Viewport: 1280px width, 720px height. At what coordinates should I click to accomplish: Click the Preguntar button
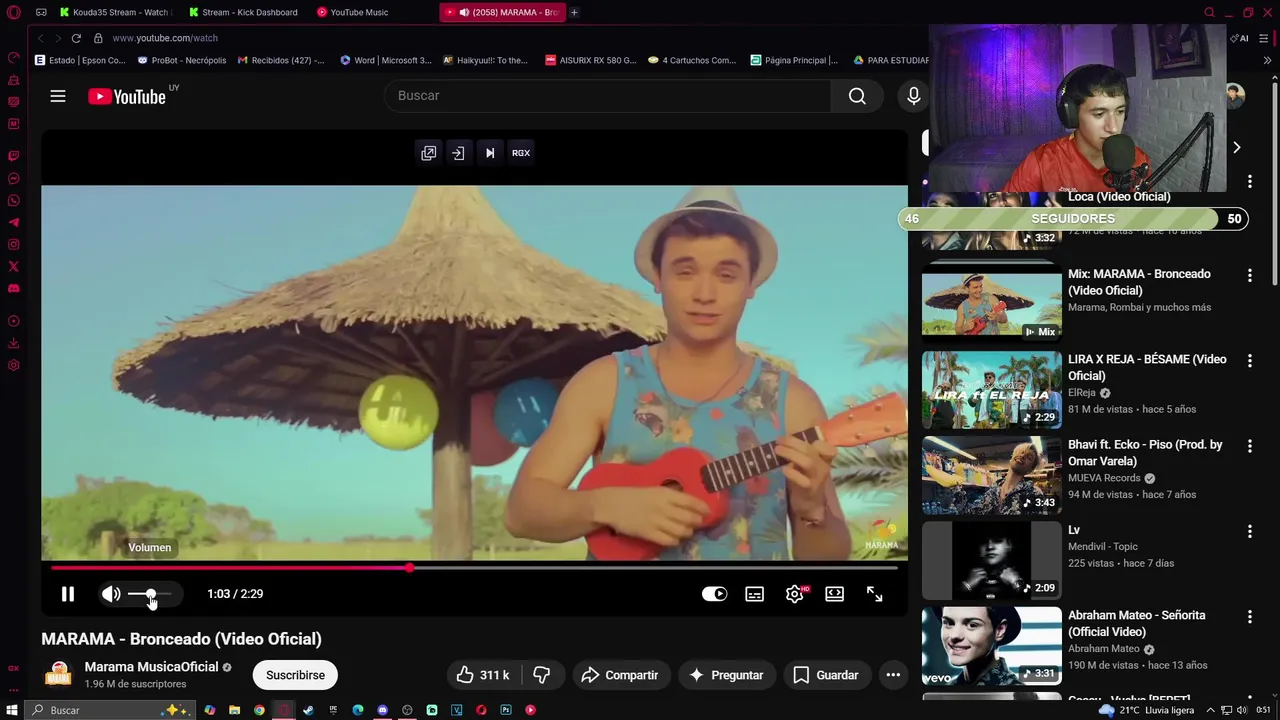[727, 675]
